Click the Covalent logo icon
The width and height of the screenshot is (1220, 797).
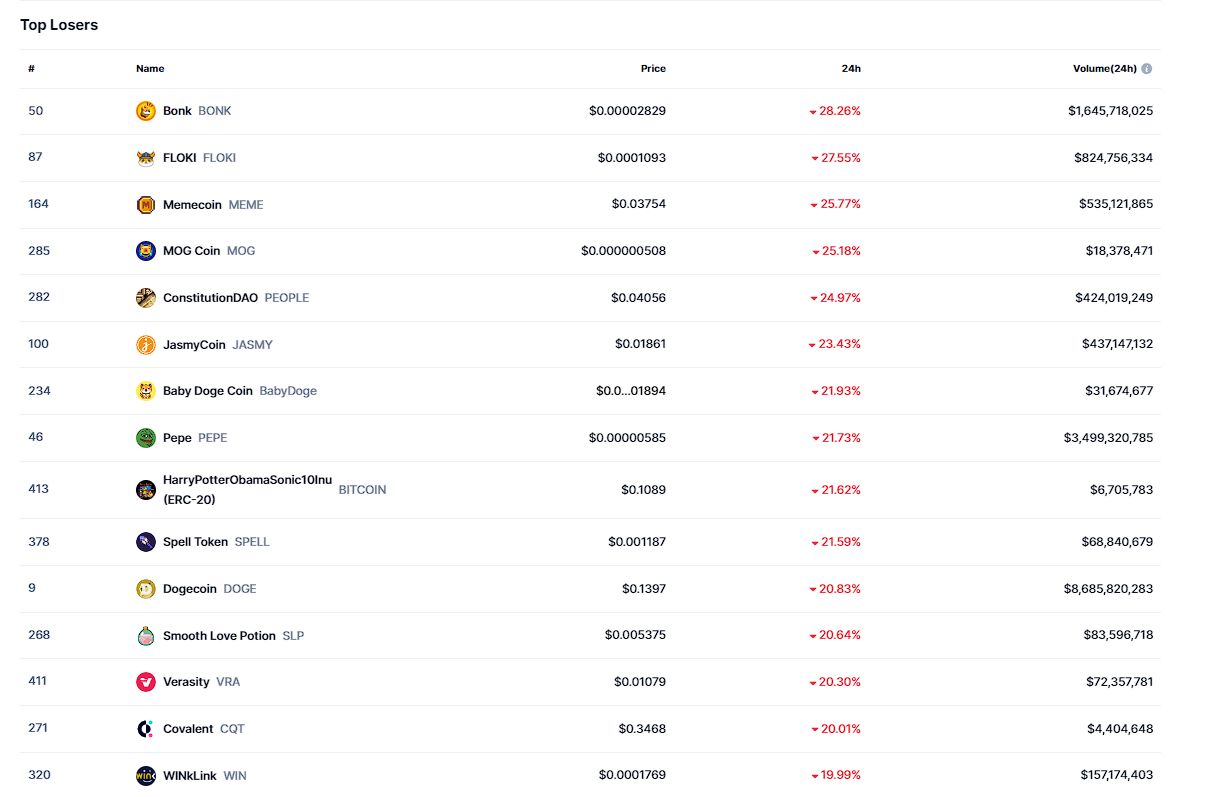click(x=146, y=729)
